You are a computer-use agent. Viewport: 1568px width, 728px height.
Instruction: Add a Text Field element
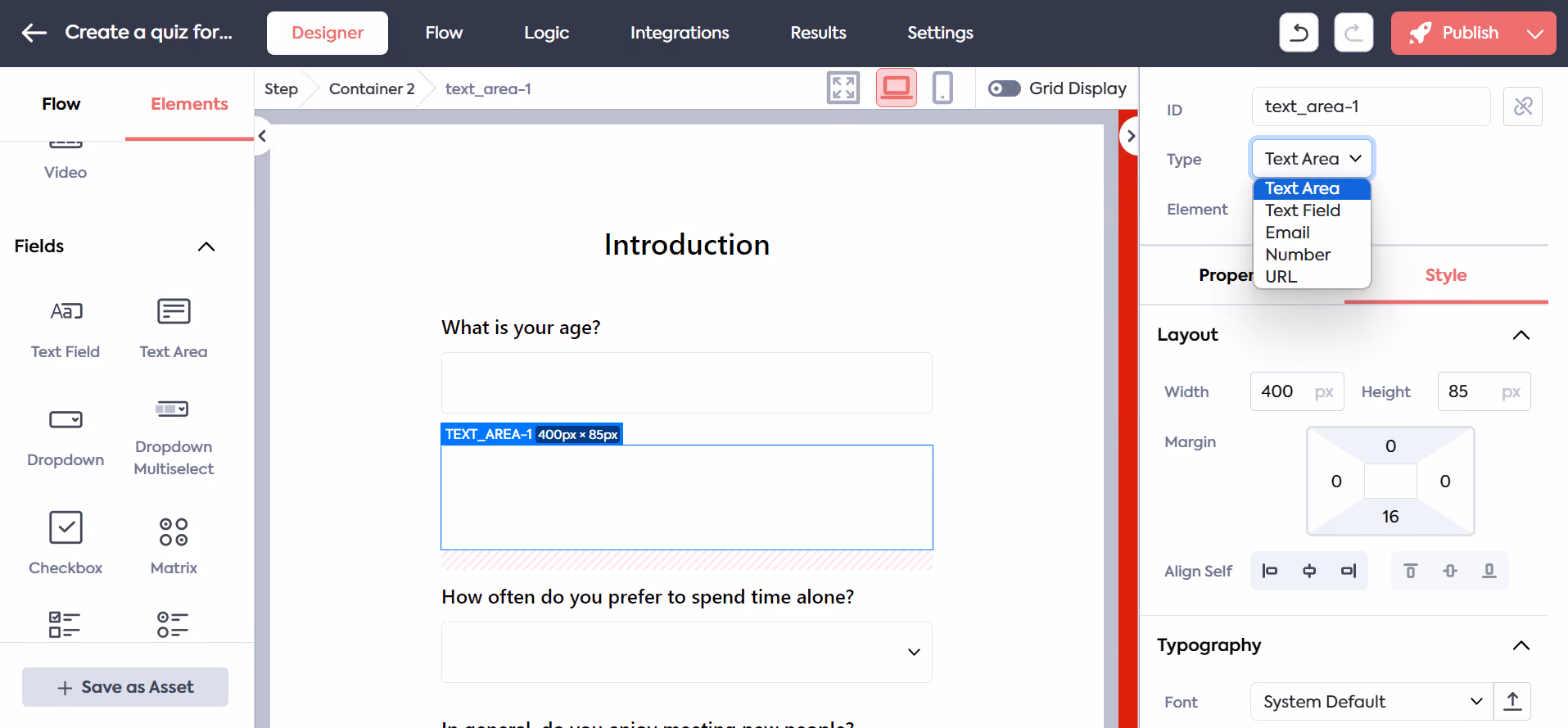tap(66, 329)
